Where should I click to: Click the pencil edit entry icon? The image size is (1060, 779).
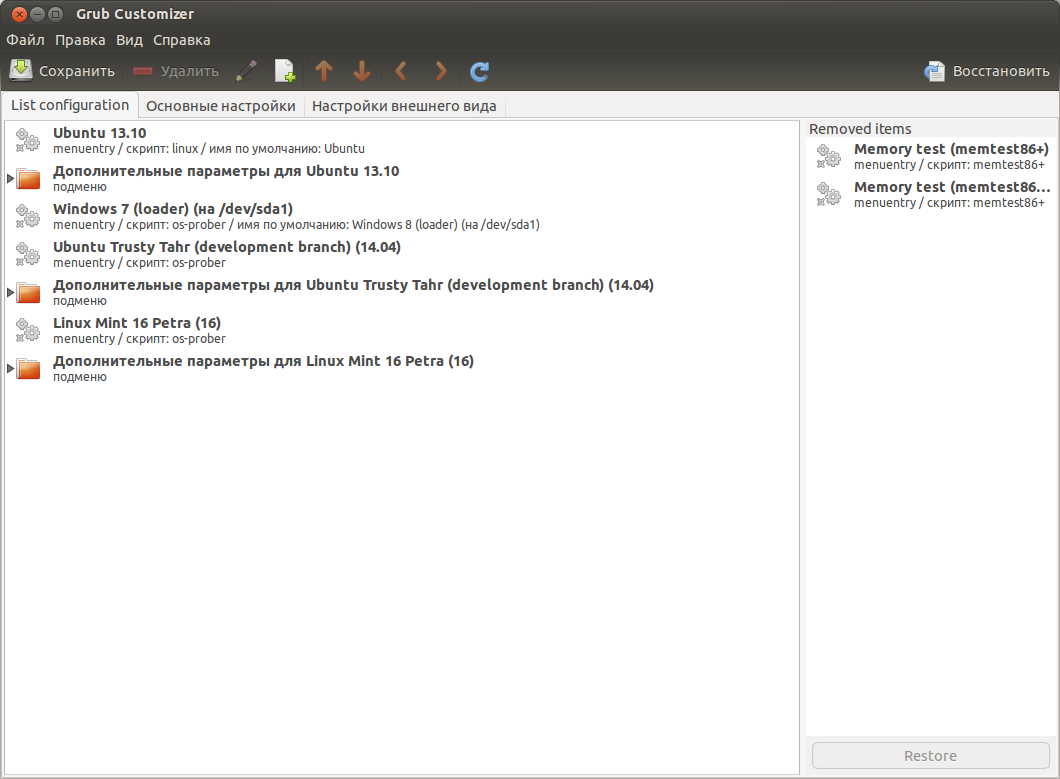pos(247,70)
